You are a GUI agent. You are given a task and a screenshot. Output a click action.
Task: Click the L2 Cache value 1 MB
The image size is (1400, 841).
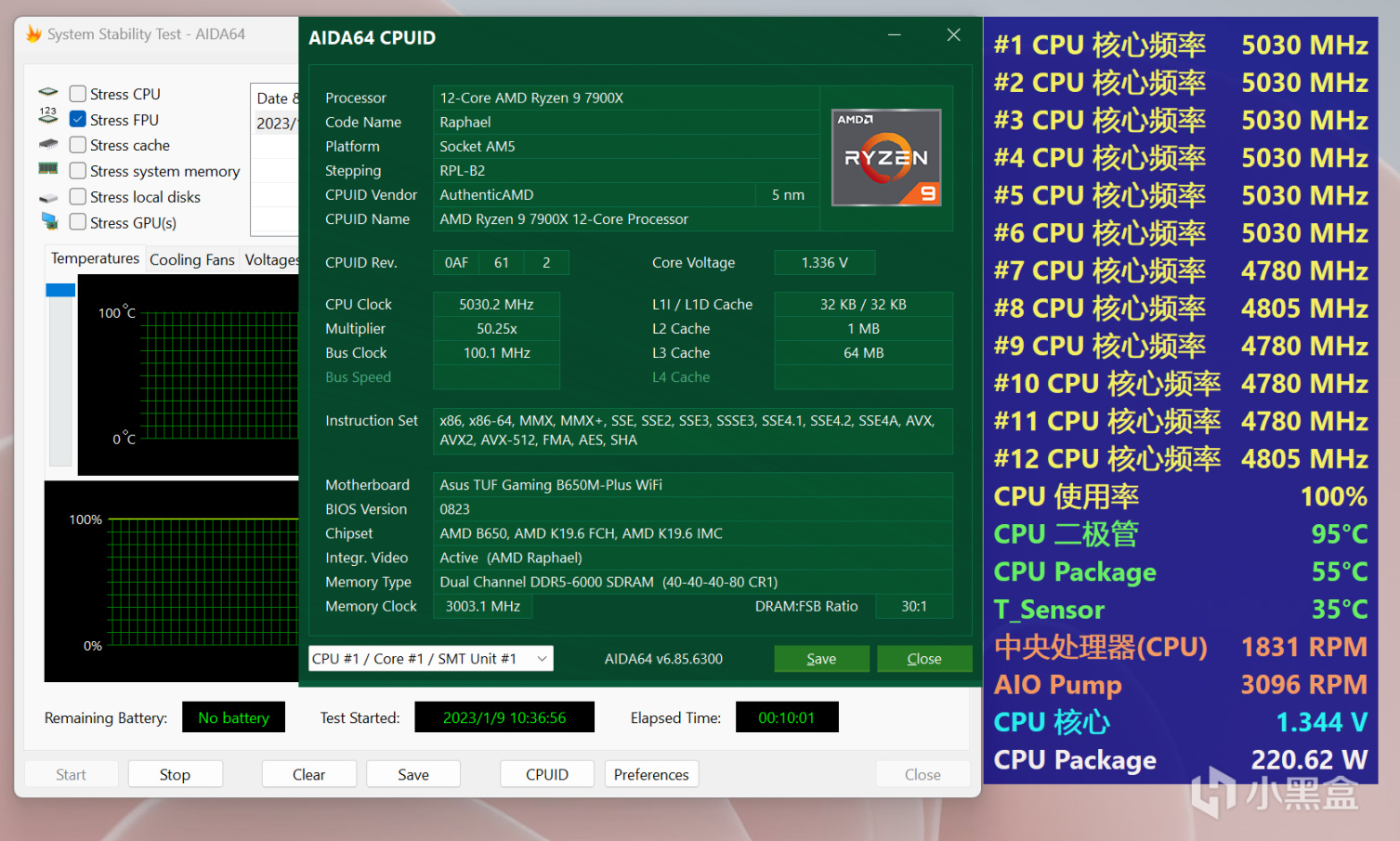tap(864, 328)
